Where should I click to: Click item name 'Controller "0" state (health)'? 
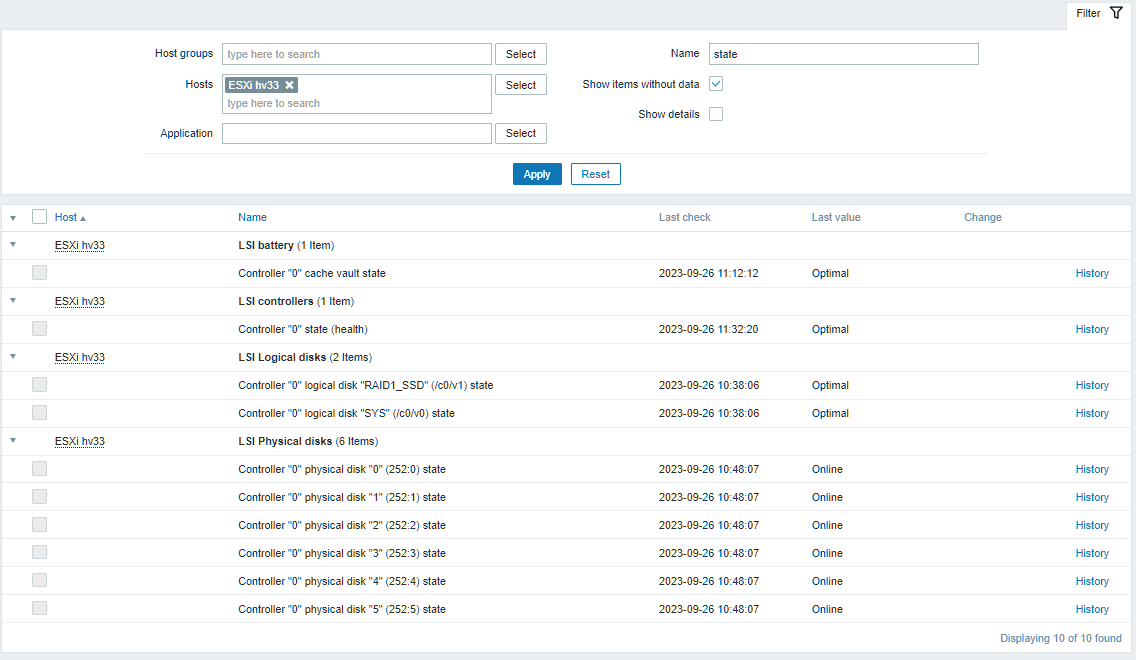tap(303, 330)
